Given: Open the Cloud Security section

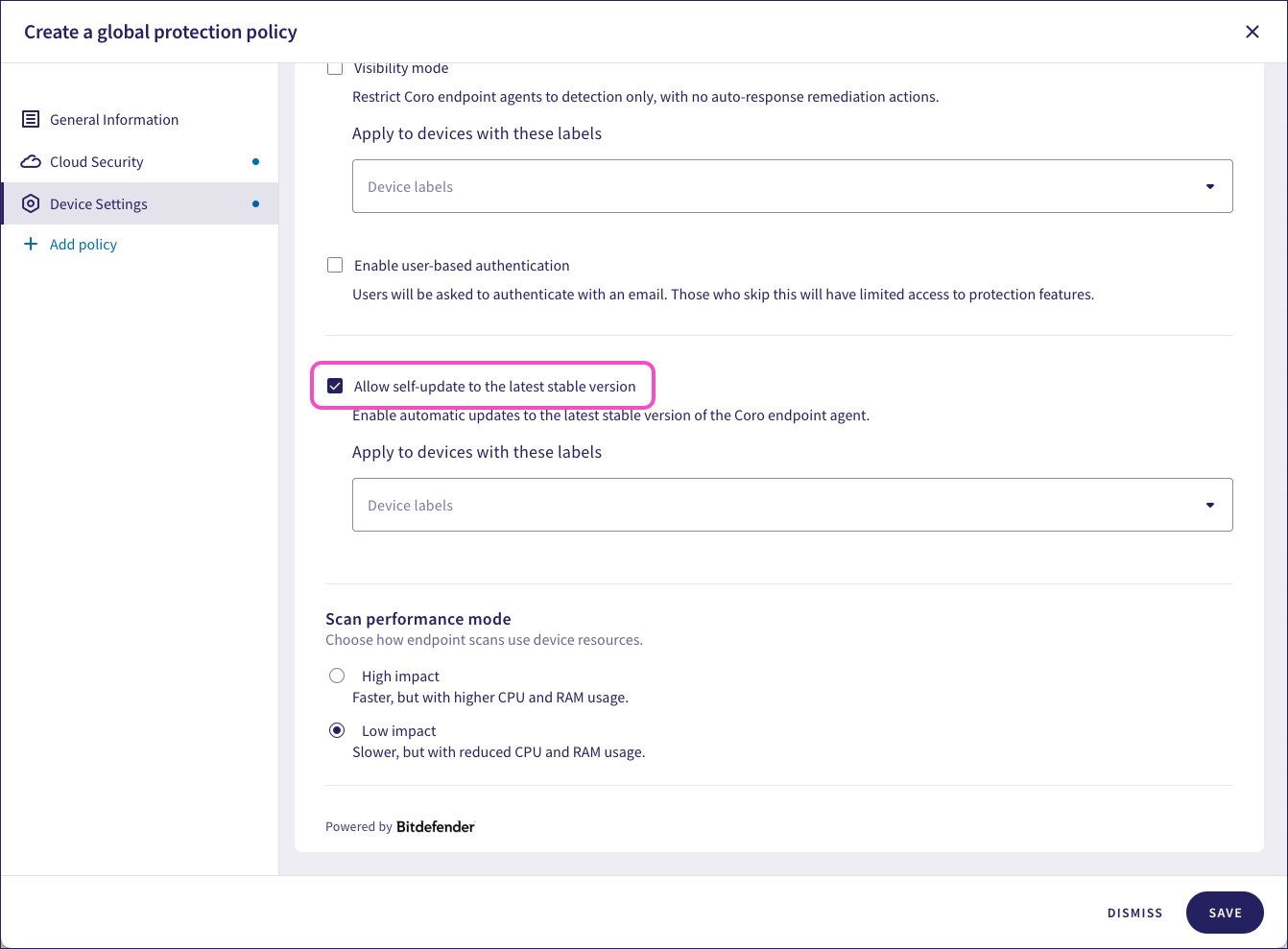Looking at the screenshot, I should tap(140, 161).
